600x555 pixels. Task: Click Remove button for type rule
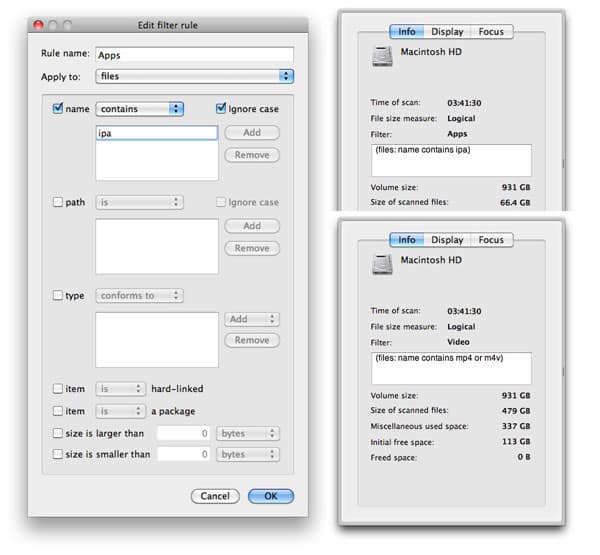point(252,340)
